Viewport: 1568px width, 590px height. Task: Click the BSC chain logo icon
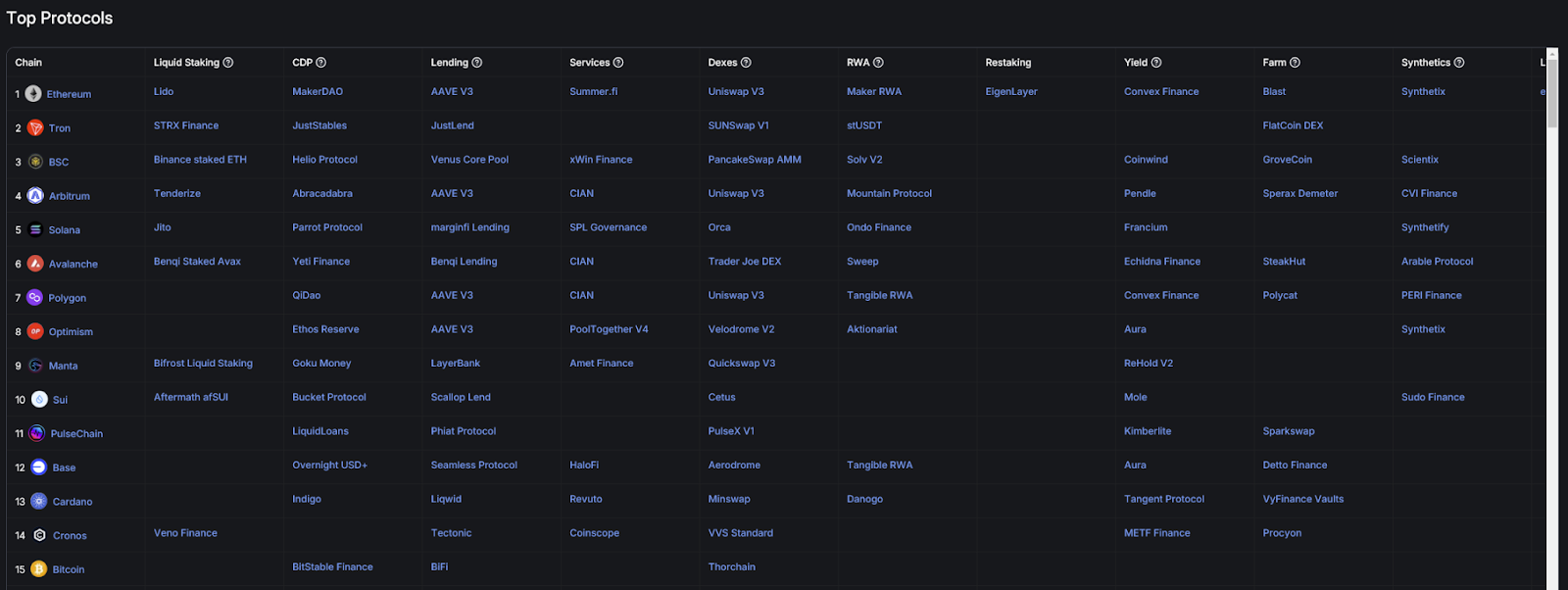pyautogui.click(x=35, y=162)
